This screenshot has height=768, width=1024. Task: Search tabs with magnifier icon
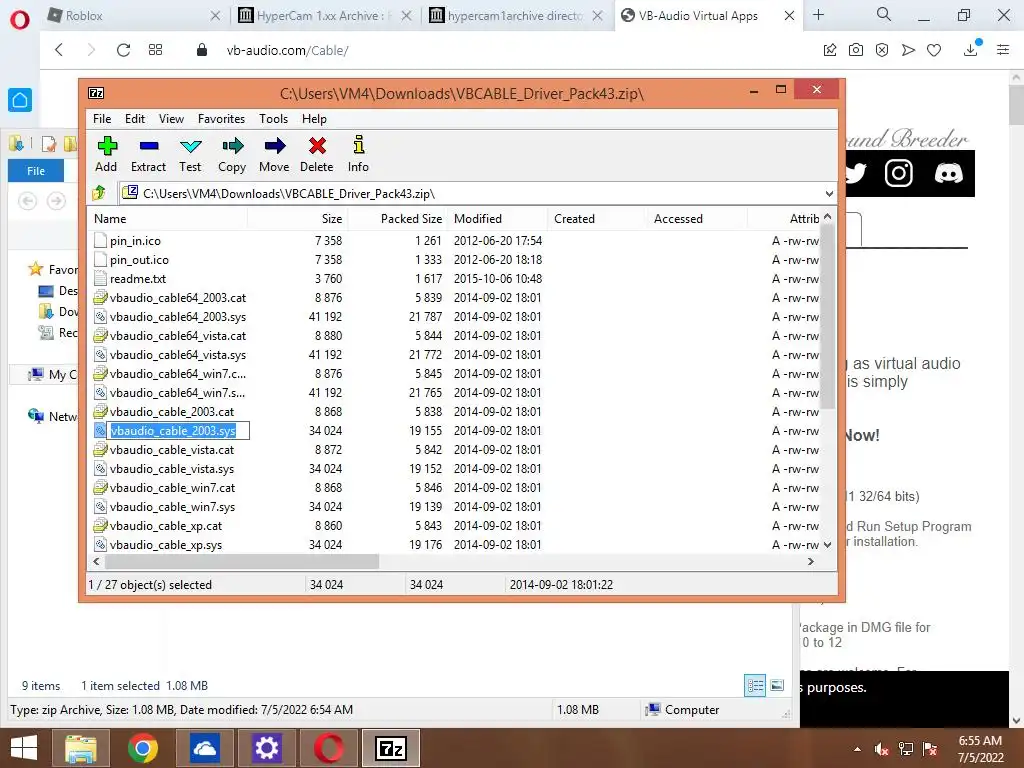point(884,14)
